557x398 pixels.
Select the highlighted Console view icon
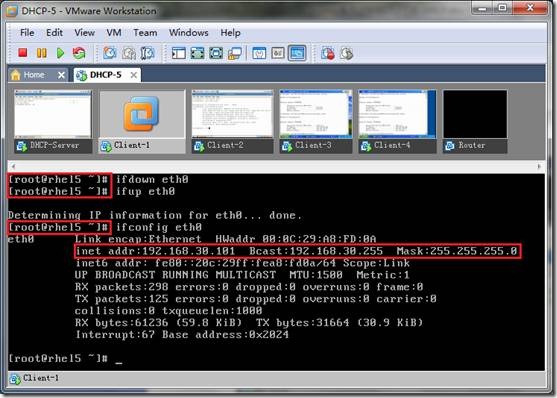(297, 53)
